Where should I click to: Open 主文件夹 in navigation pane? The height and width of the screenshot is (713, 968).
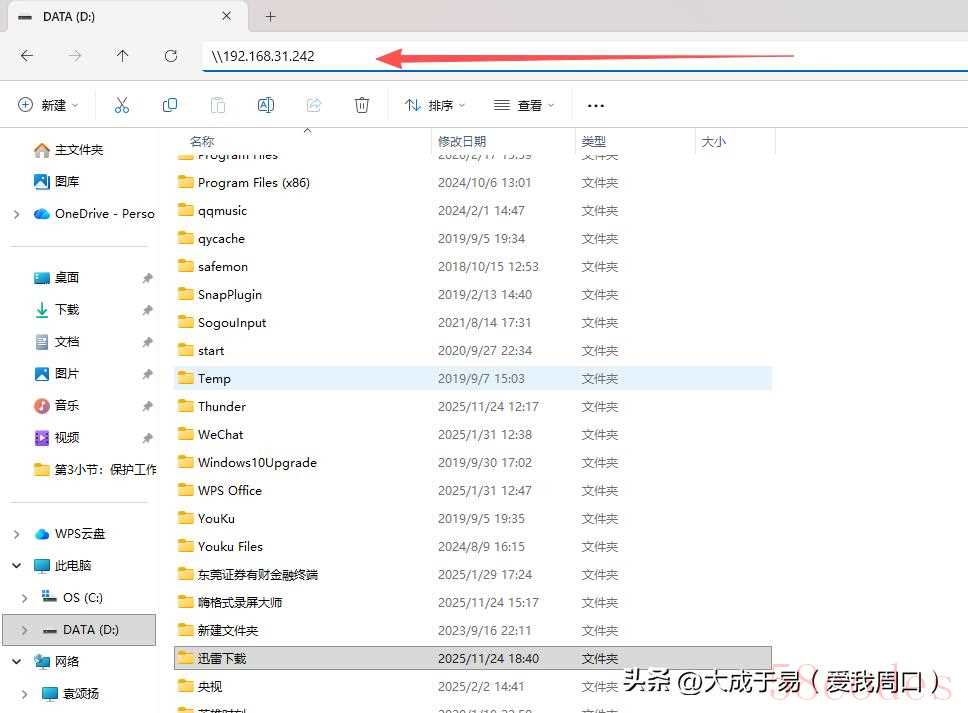click(69, 150)
